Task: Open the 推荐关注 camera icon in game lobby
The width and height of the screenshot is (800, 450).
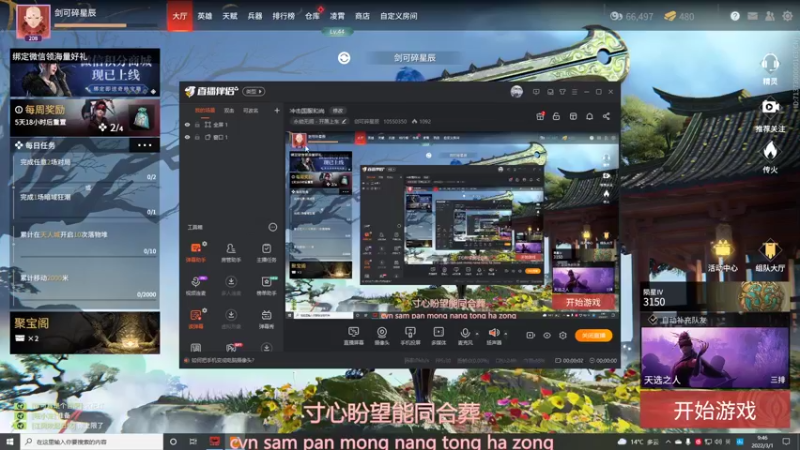Action: point(770,115)
